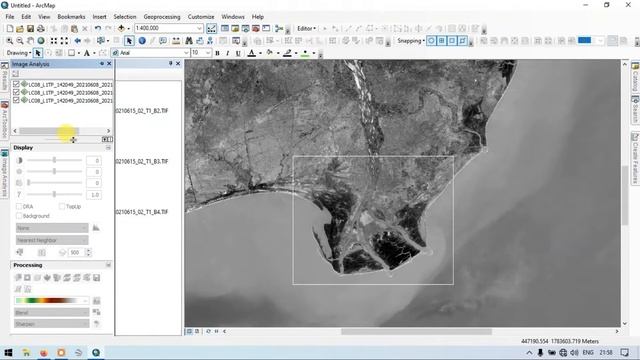Open the Nearest Neighbor resampling dropdown
640x360 pixels.
(x=52, y=240)
